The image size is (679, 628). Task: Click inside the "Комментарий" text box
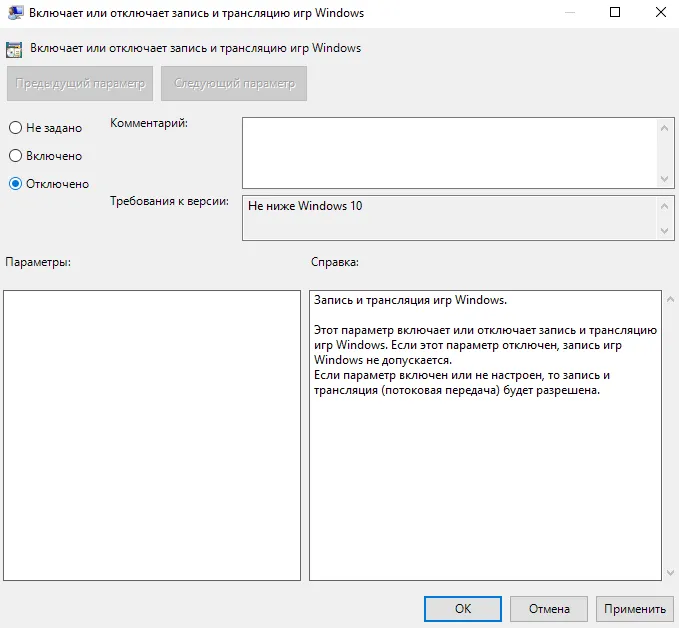pyautogui.click(x=450, y=151)
